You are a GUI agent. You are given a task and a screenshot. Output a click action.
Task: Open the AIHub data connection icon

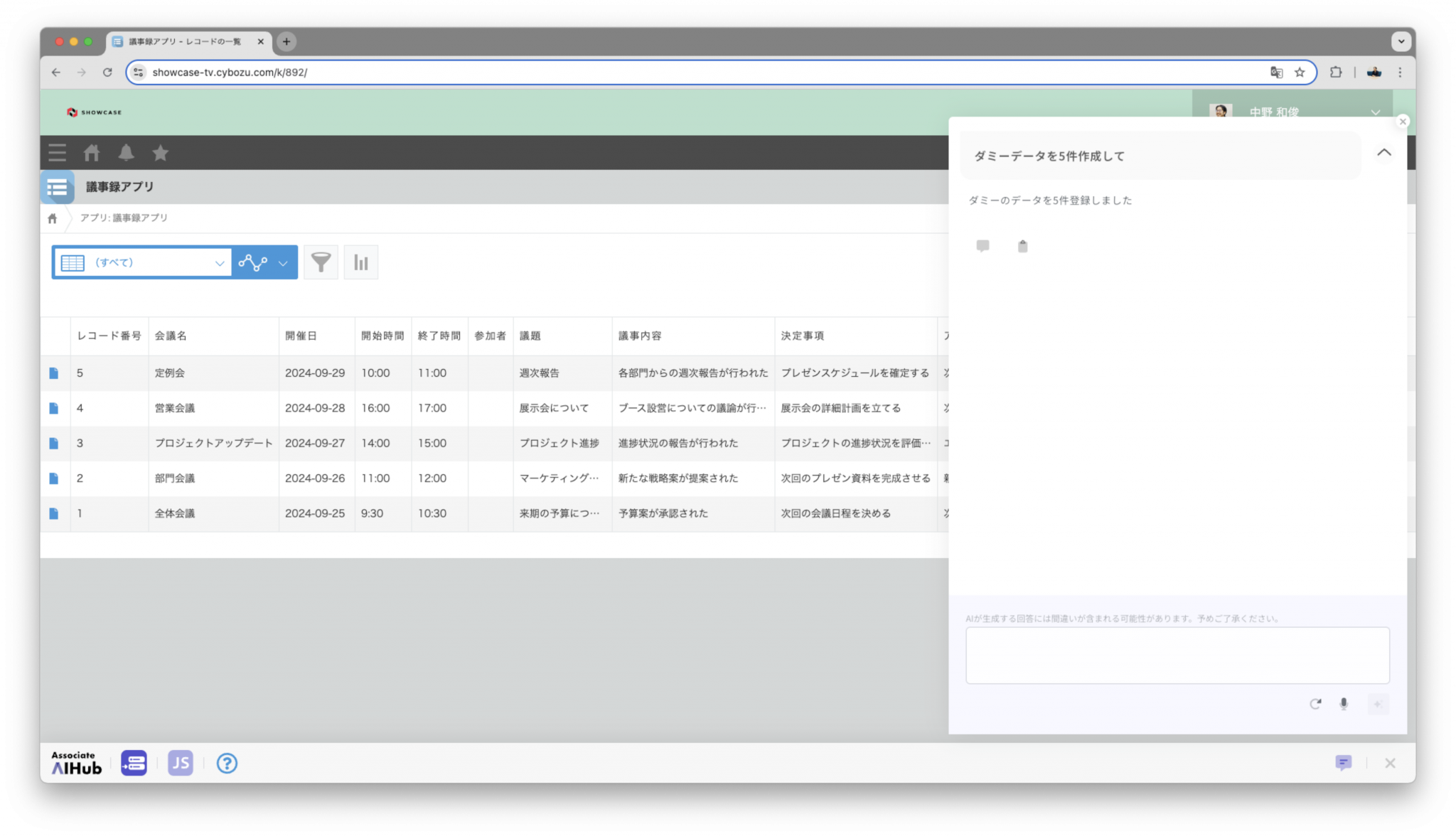tap(134, 763)
